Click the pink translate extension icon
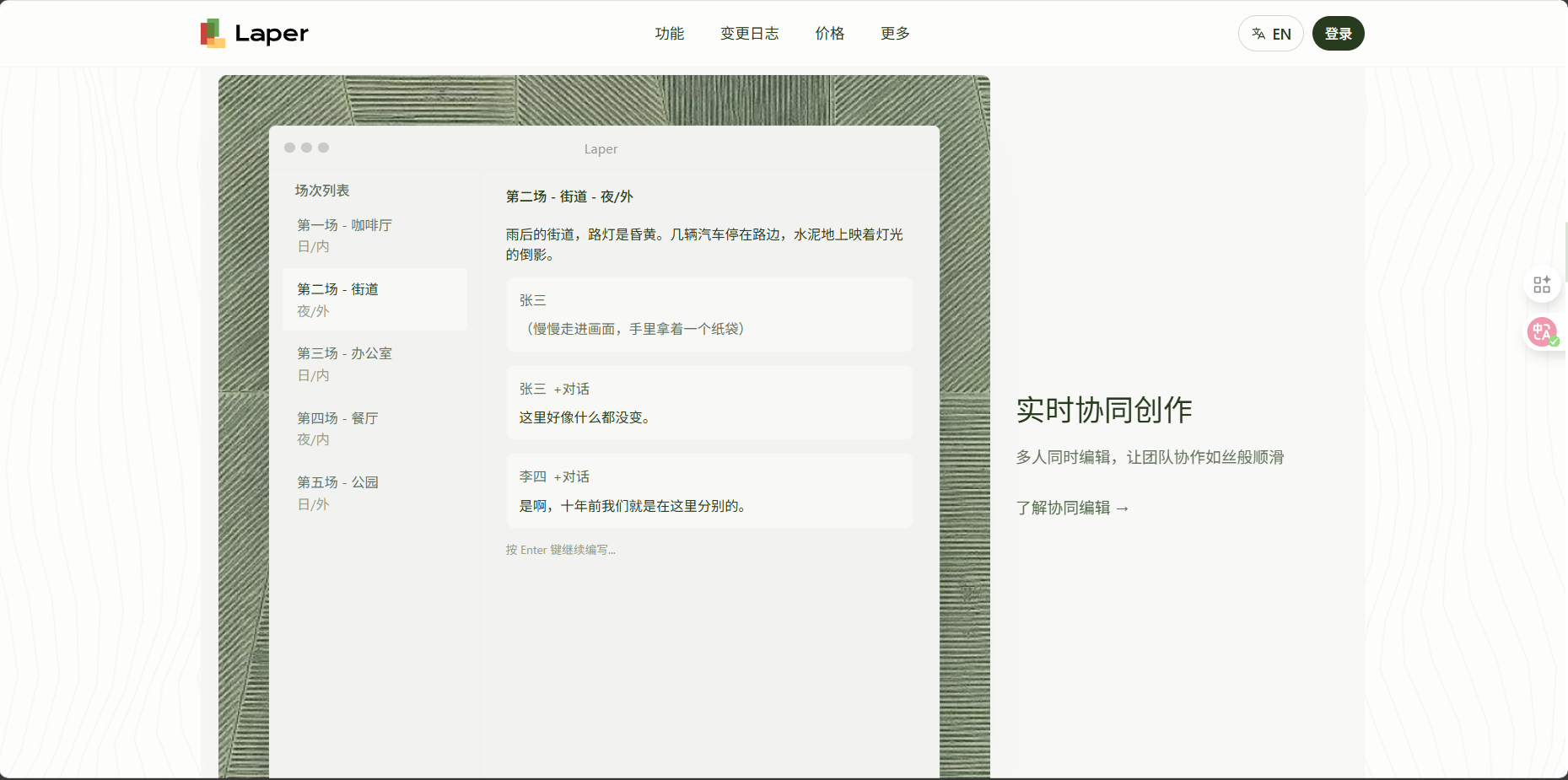Viewport: 1568px width, 780px height. pos(1543,332)
